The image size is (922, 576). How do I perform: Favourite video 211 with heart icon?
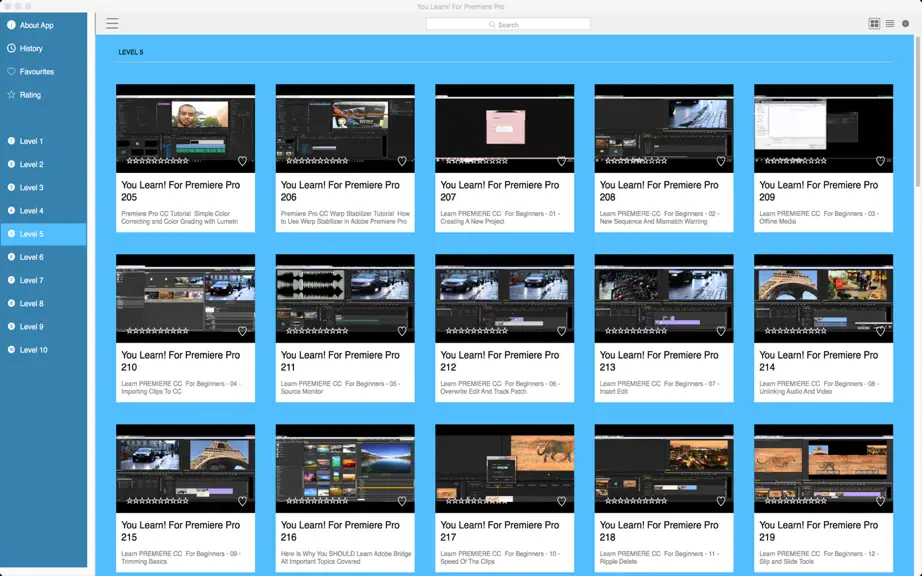pos(402,331)
